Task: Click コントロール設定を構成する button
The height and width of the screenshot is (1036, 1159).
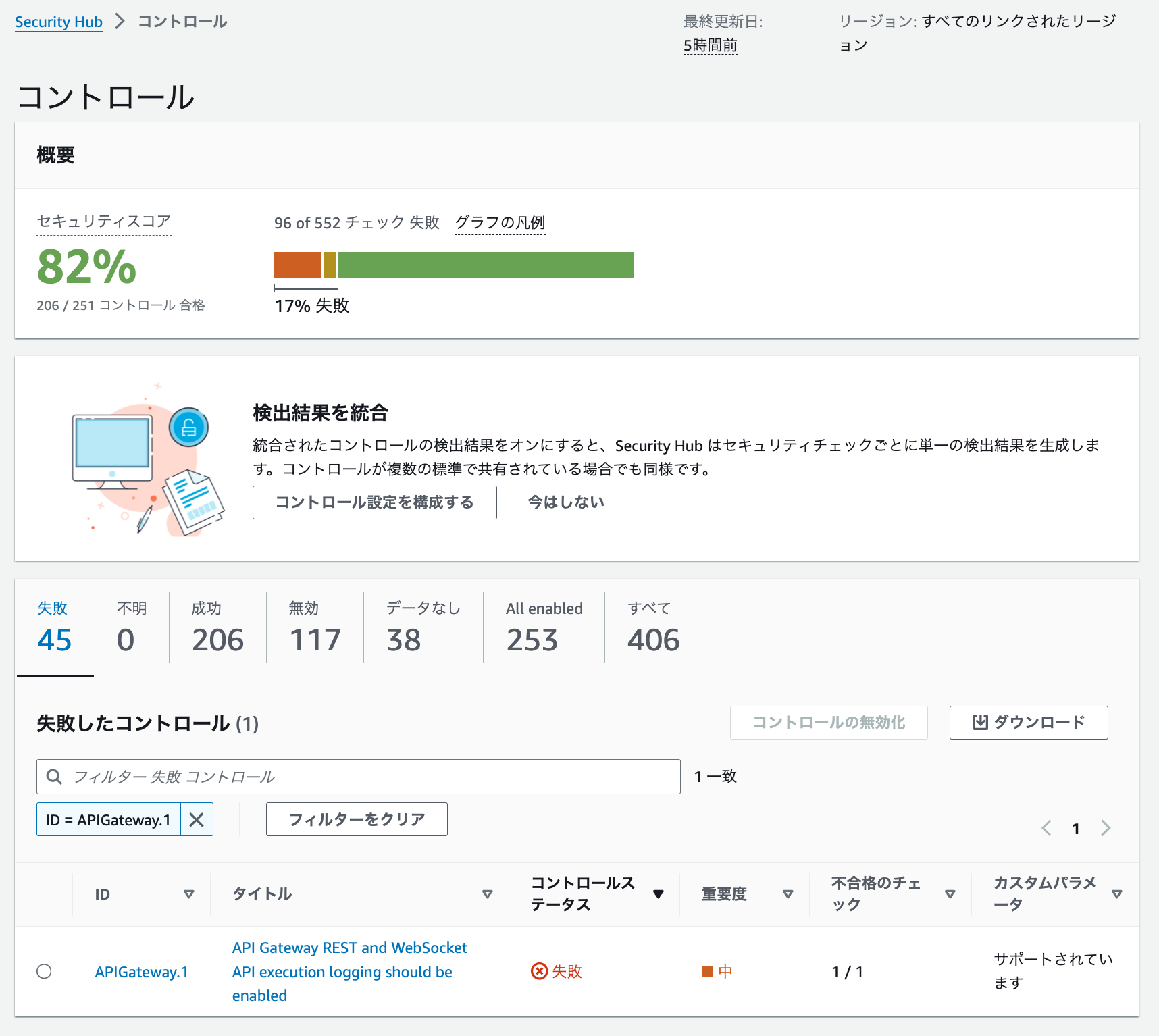Action: tap(375, 502)
